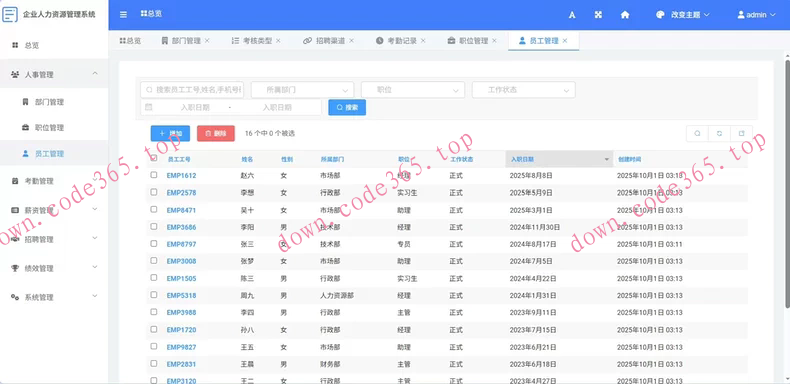Check the row for EMP2578

pos(154,192)
